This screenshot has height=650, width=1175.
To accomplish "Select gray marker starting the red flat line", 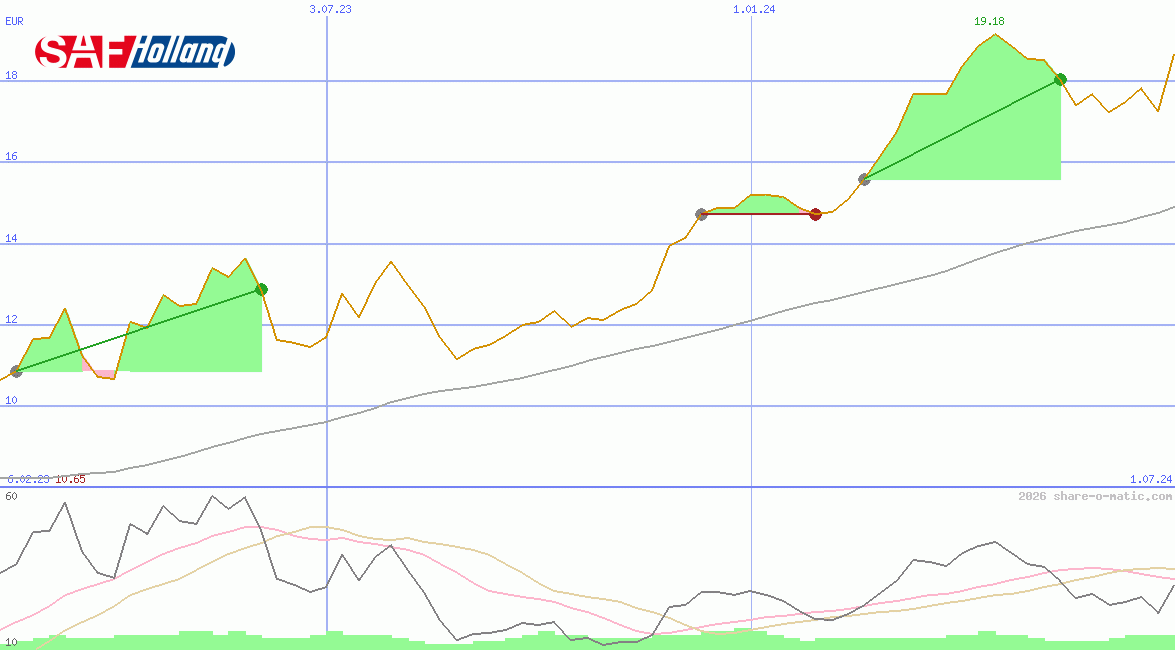I will (x=701, y=214).
